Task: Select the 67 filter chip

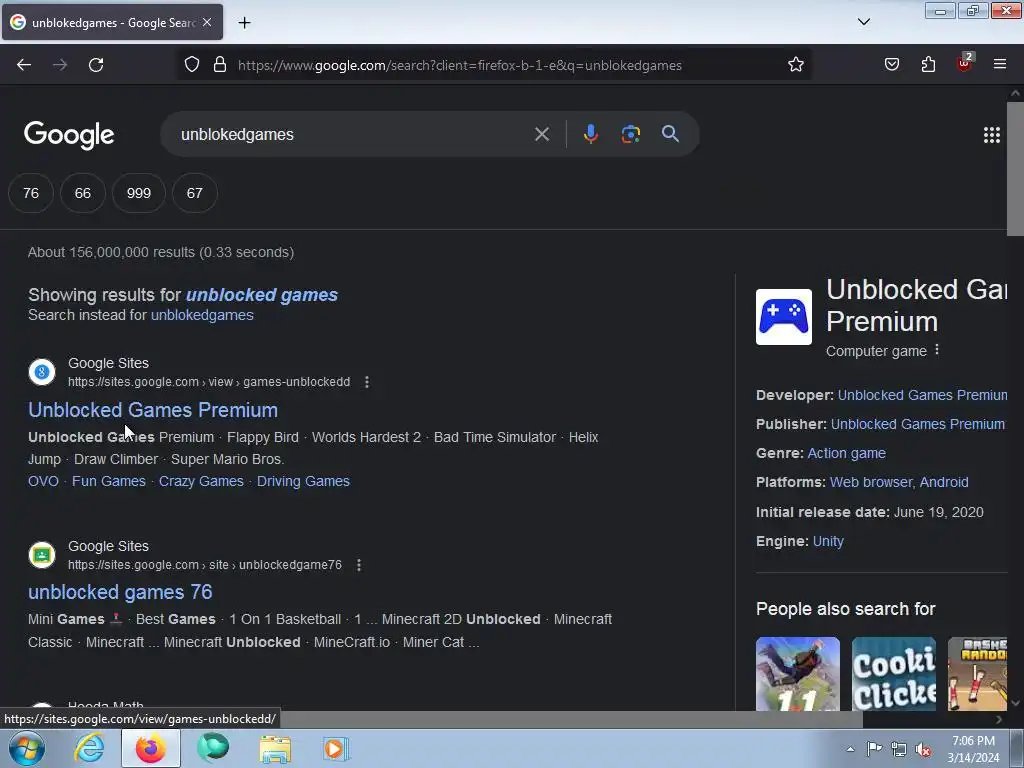Action: [195, 193]
